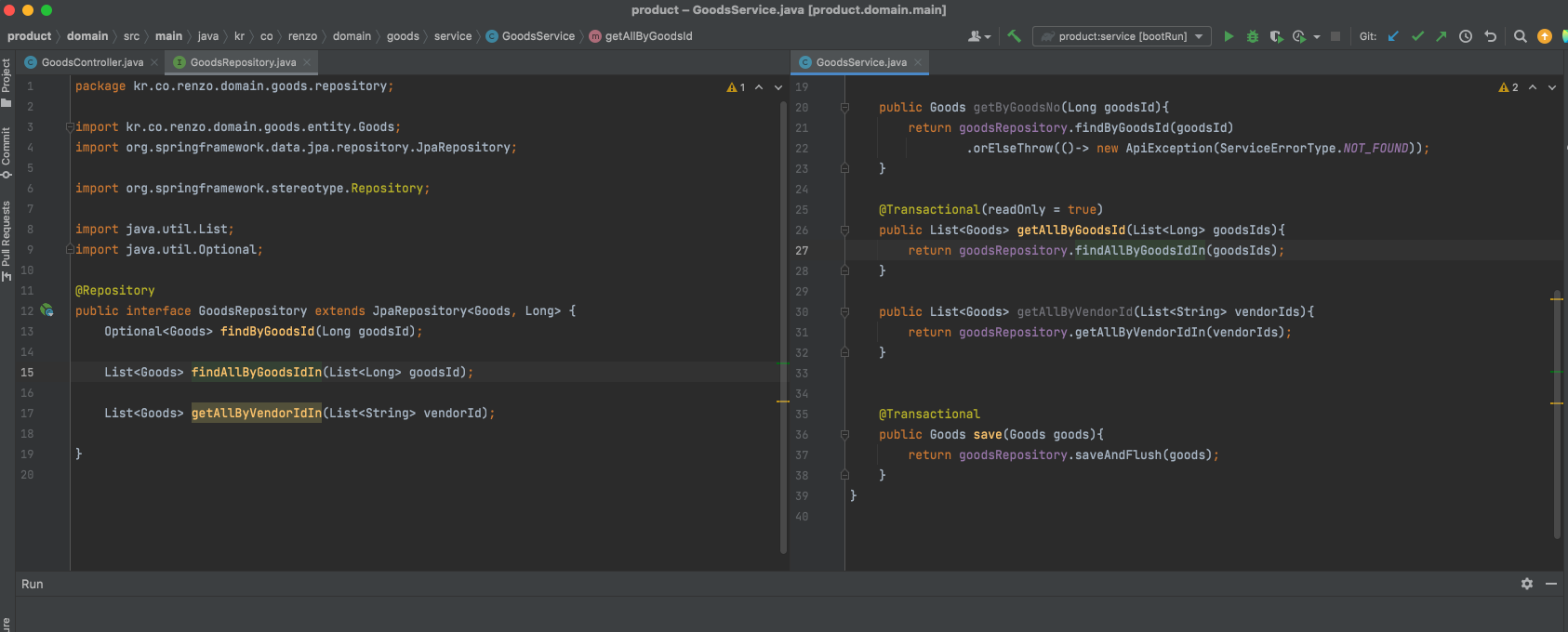Collapse getAllByGoodsId method at line 26
Viewport: 1568px width, 632px height.
pyautogui.click(x=844, y=230)
